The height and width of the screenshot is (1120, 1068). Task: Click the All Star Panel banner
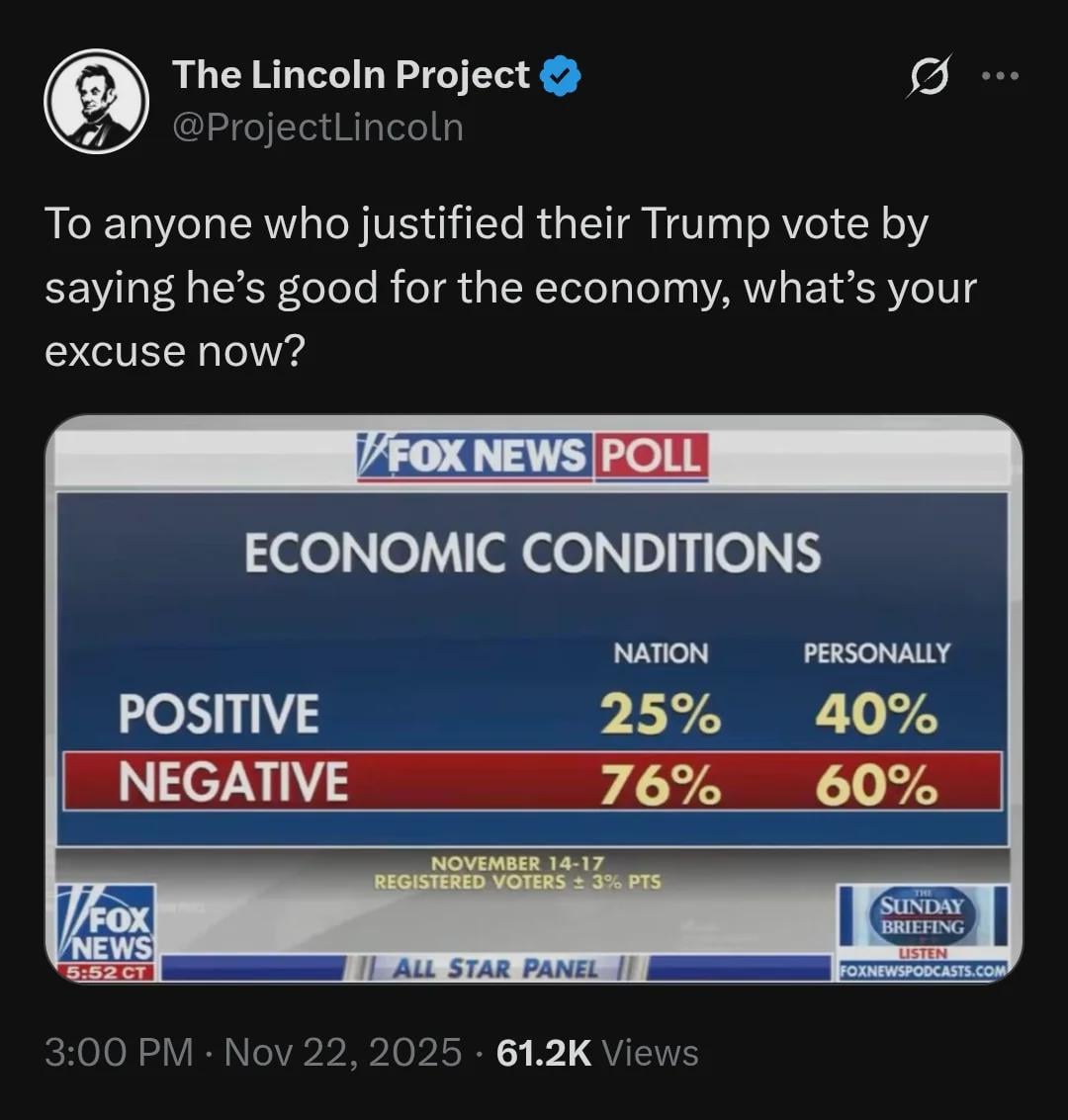pos(495,968)
